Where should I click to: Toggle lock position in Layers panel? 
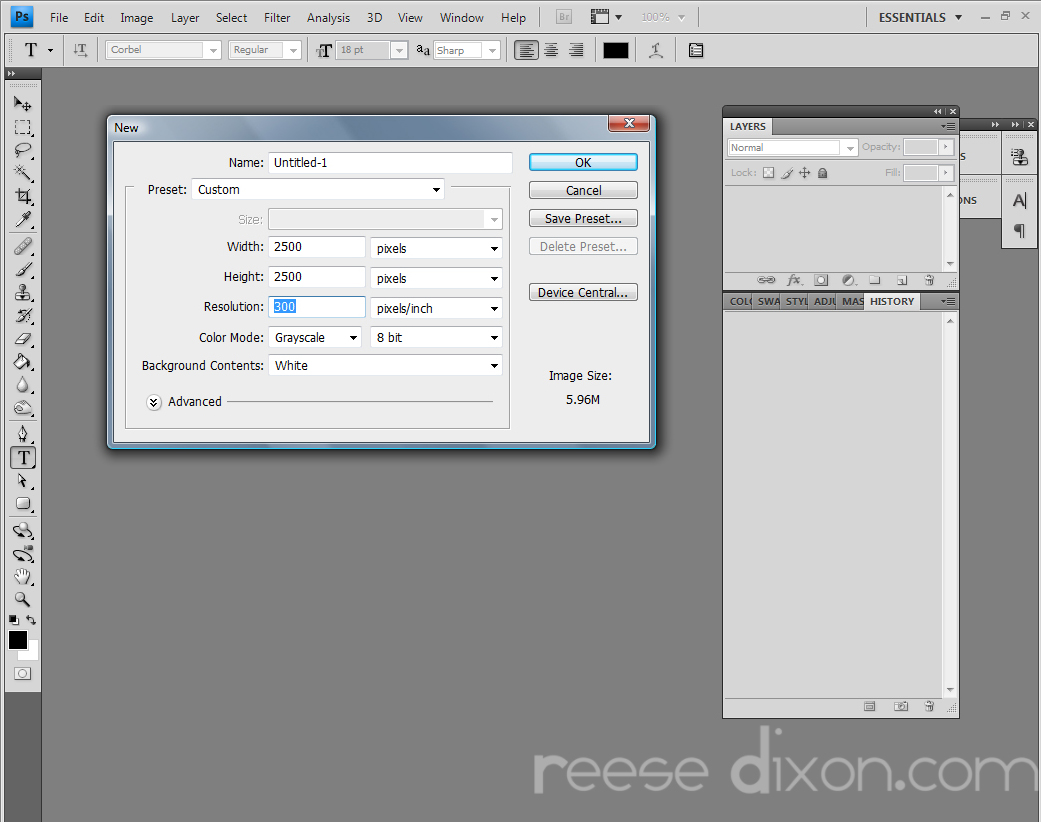pos(805,173)
